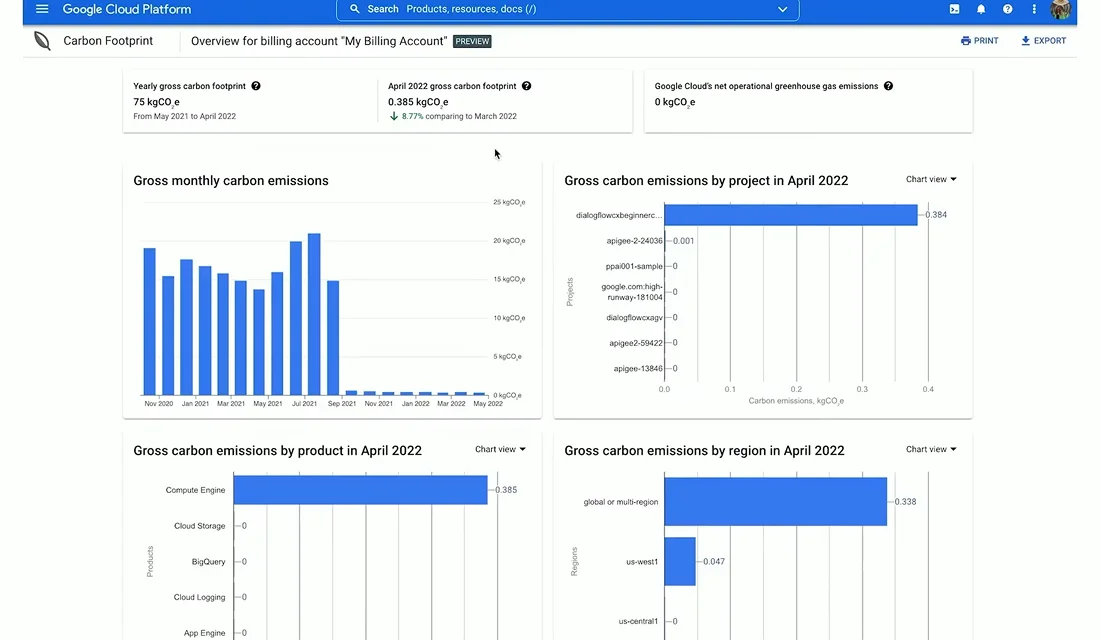Click the Compute Engine emissions bar
Screen dimensions: 1100x640
(x=361, y=490)
